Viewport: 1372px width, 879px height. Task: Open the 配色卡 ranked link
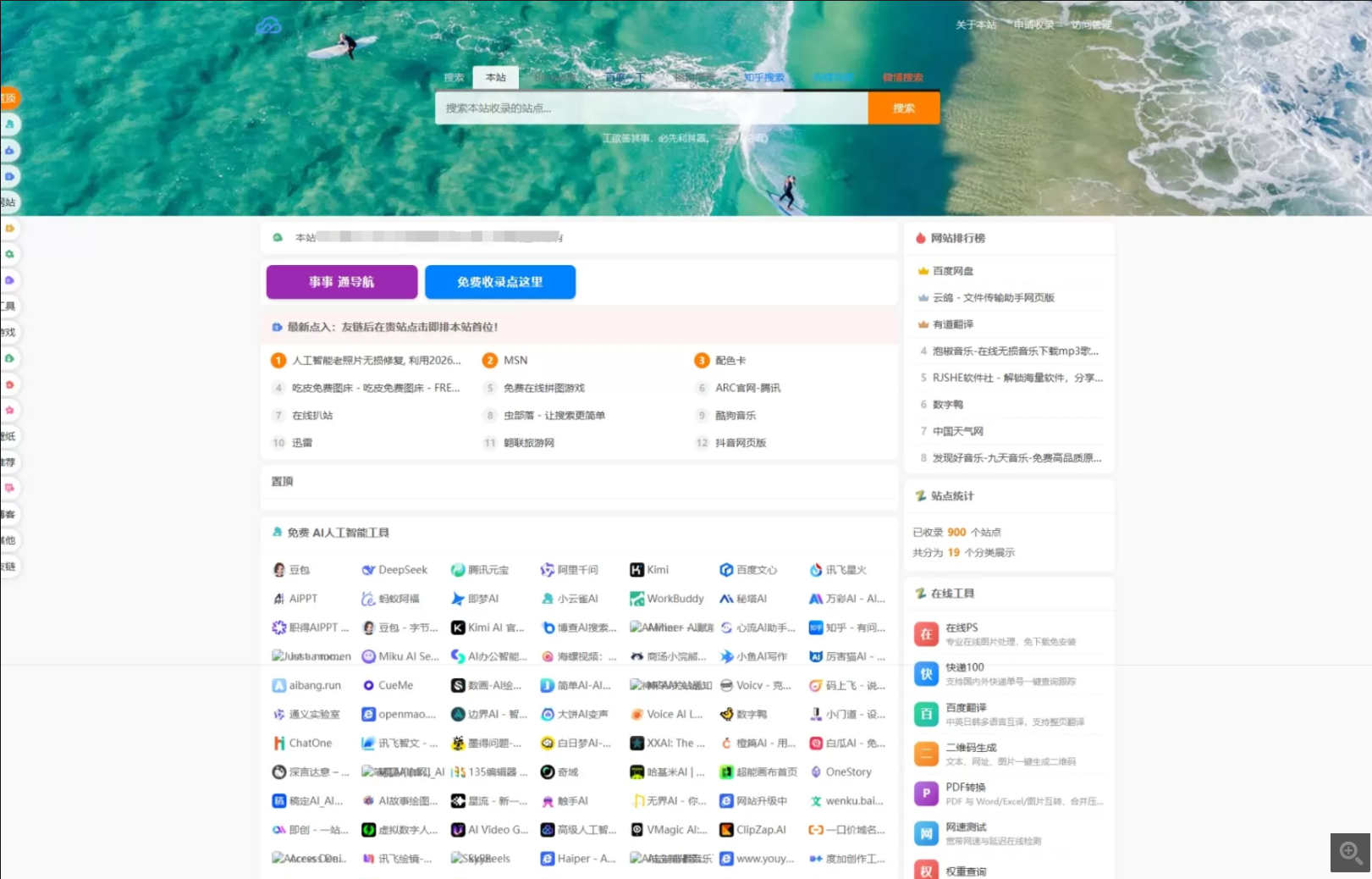[x=730, y=361]
